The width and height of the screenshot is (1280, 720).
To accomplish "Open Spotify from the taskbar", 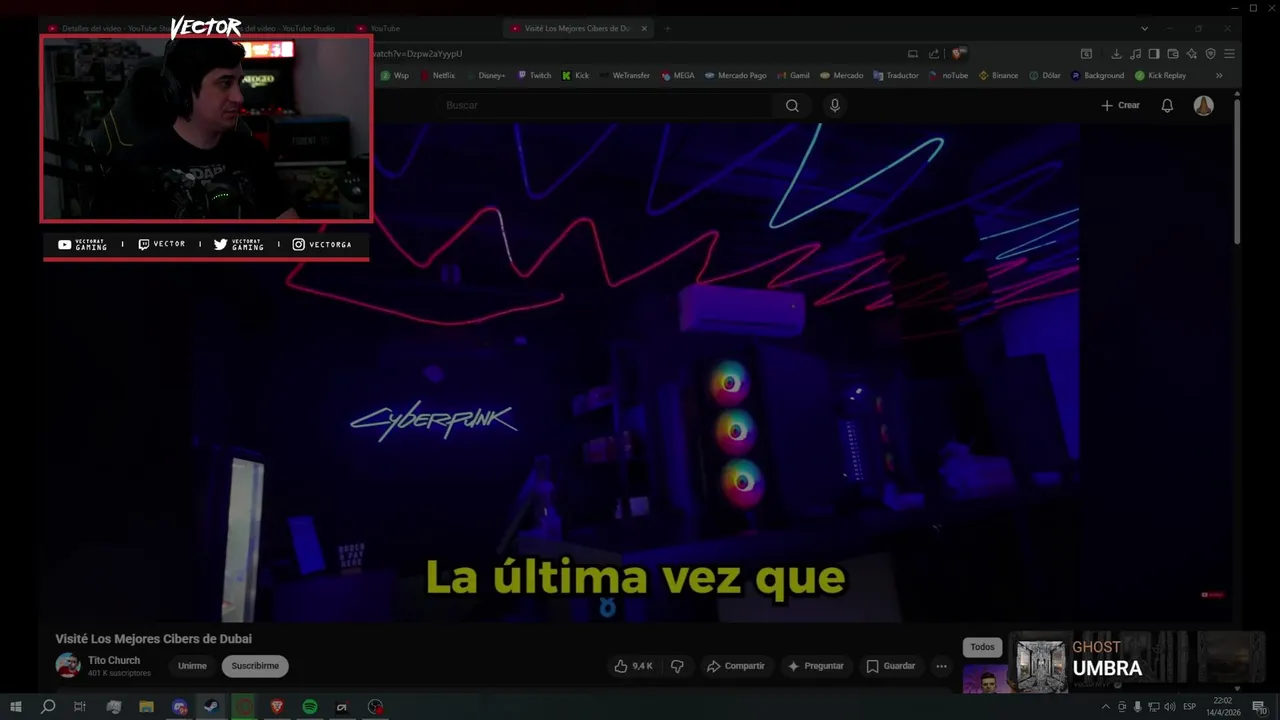I will coord(310,707).
